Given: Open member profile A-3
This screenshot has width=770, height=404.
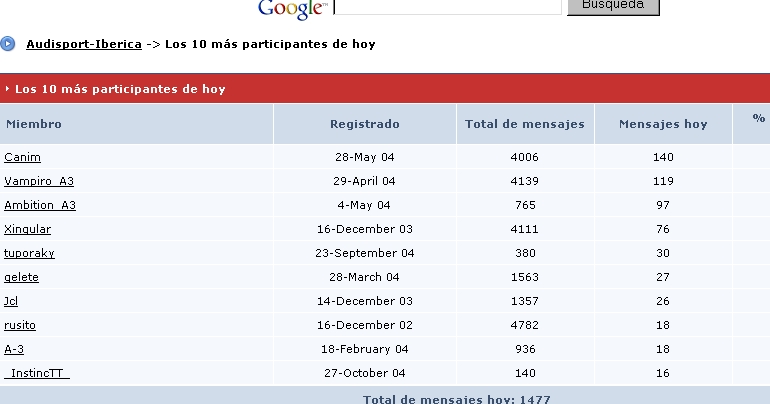Looking at the screenshot, I should 14,349.
